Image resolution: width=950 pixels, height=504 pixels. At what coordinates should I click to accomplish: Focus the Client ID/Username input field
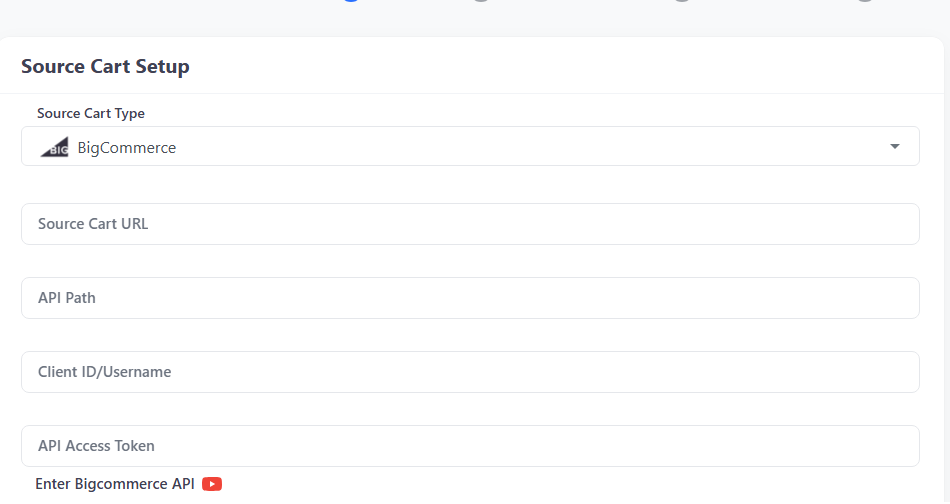point(470,372)
